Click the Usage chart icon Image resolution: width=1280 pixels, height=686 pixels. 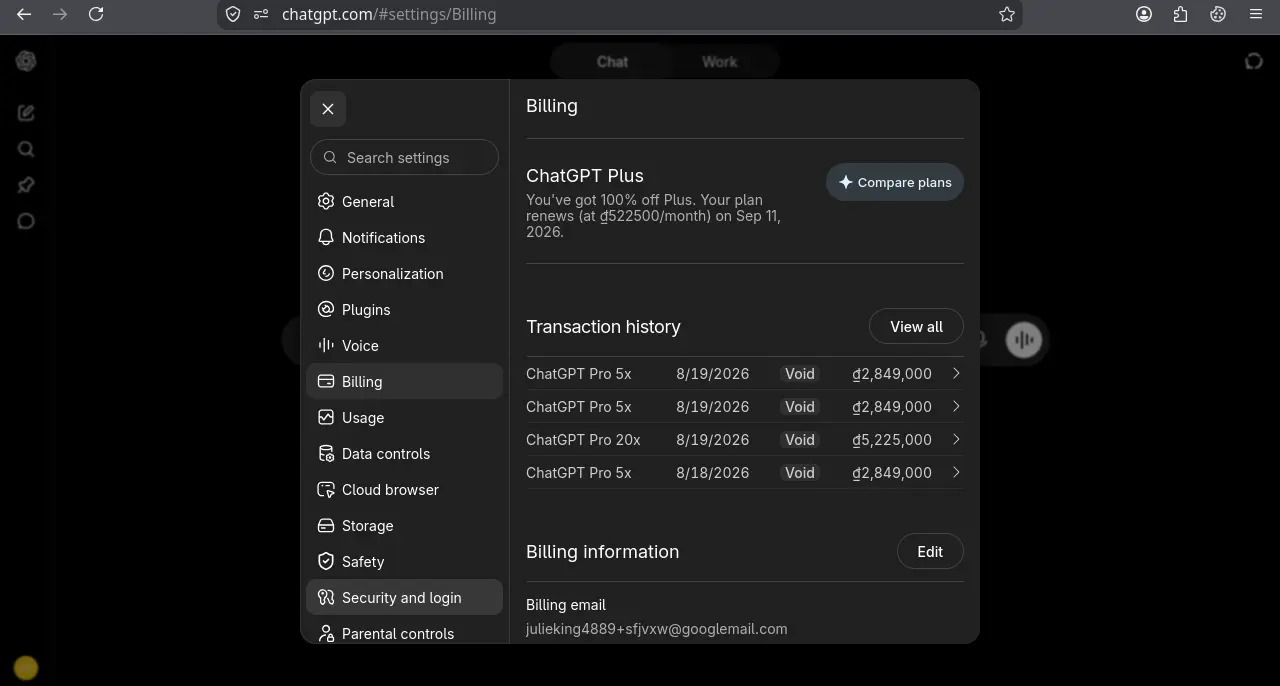(325, 417)
